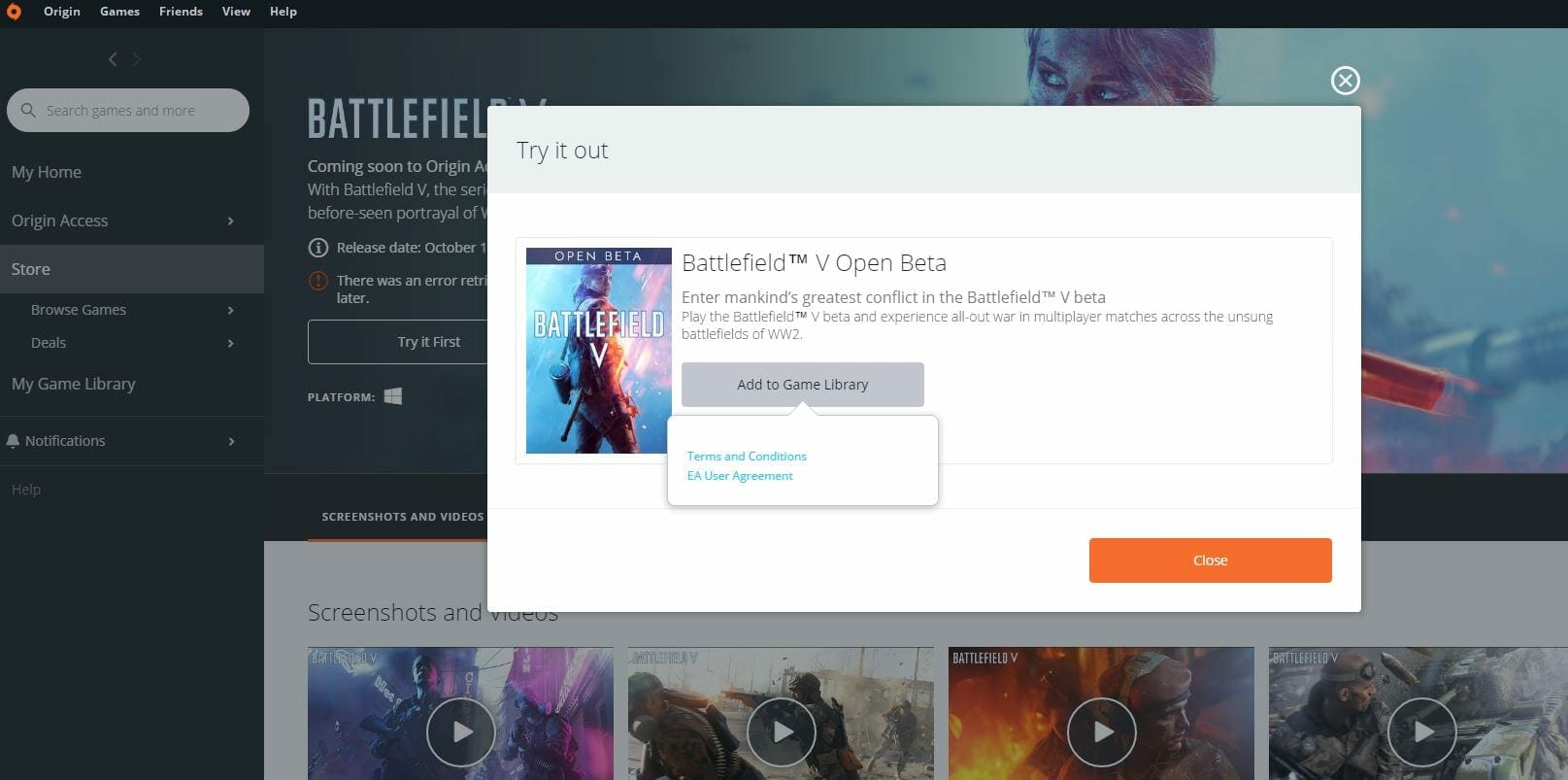Play the fourth video thumbnail

pyautogui.click(x=1422, y=732)
